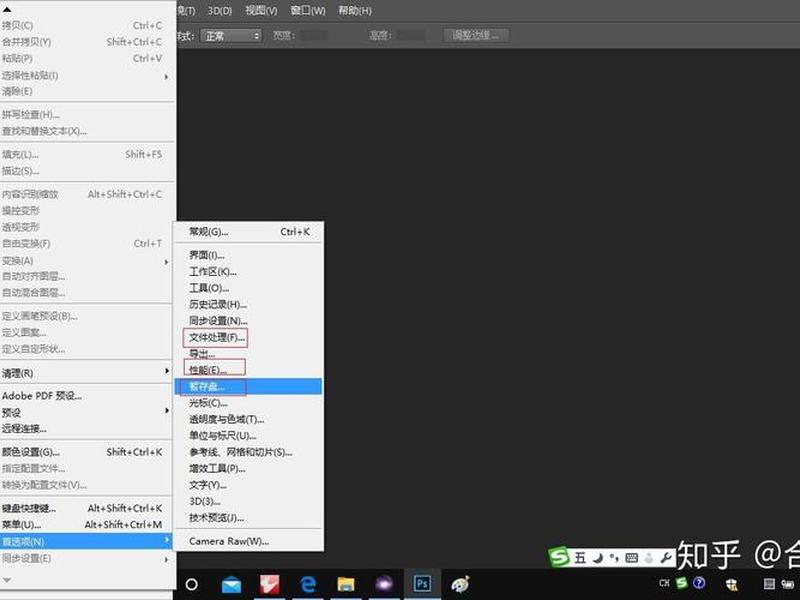Switch to Photoshop via its taskbar icon
Screen dimensions: 800x600
click(422, 583)
